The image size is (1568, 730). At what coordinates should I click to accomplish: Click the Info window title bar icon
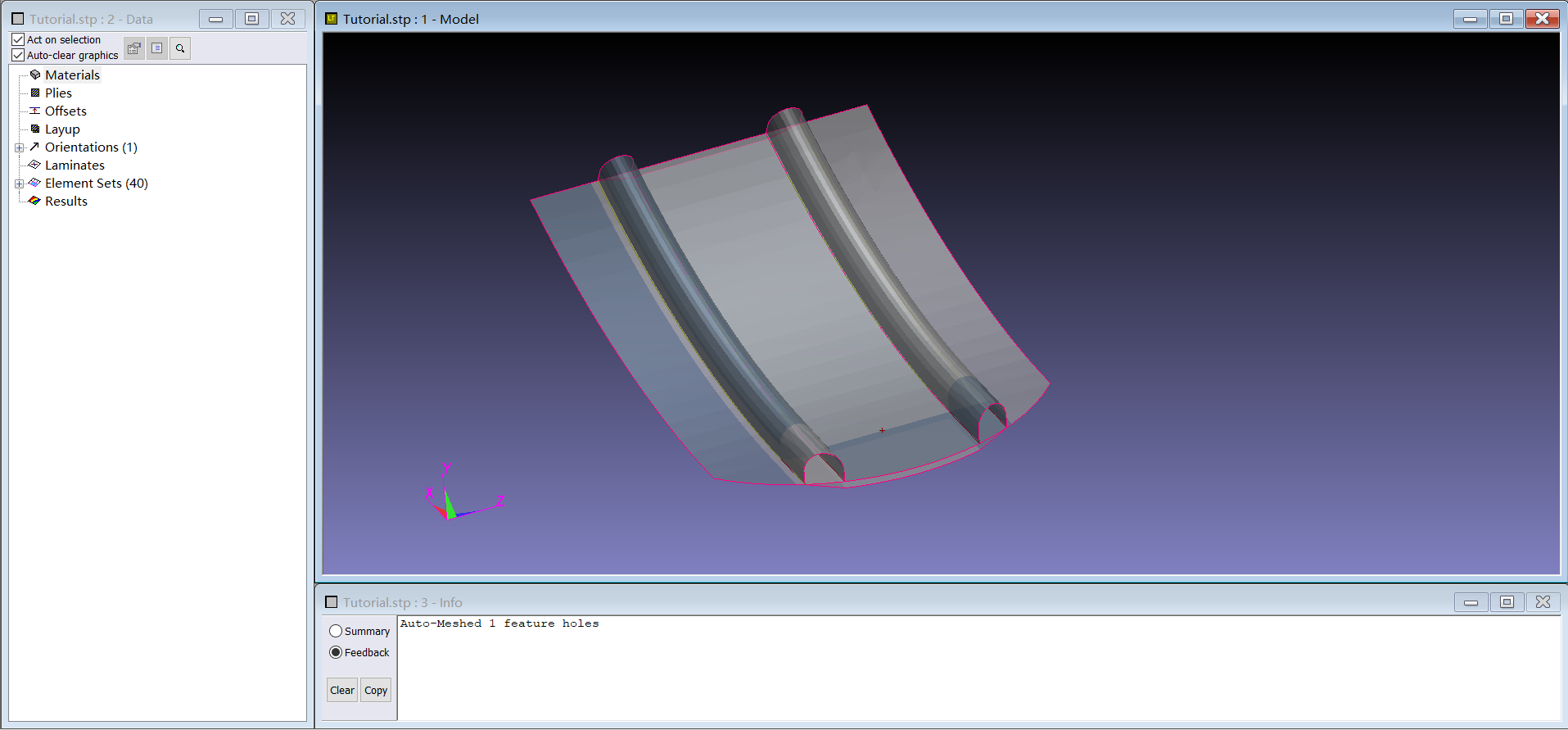(332, 602)
